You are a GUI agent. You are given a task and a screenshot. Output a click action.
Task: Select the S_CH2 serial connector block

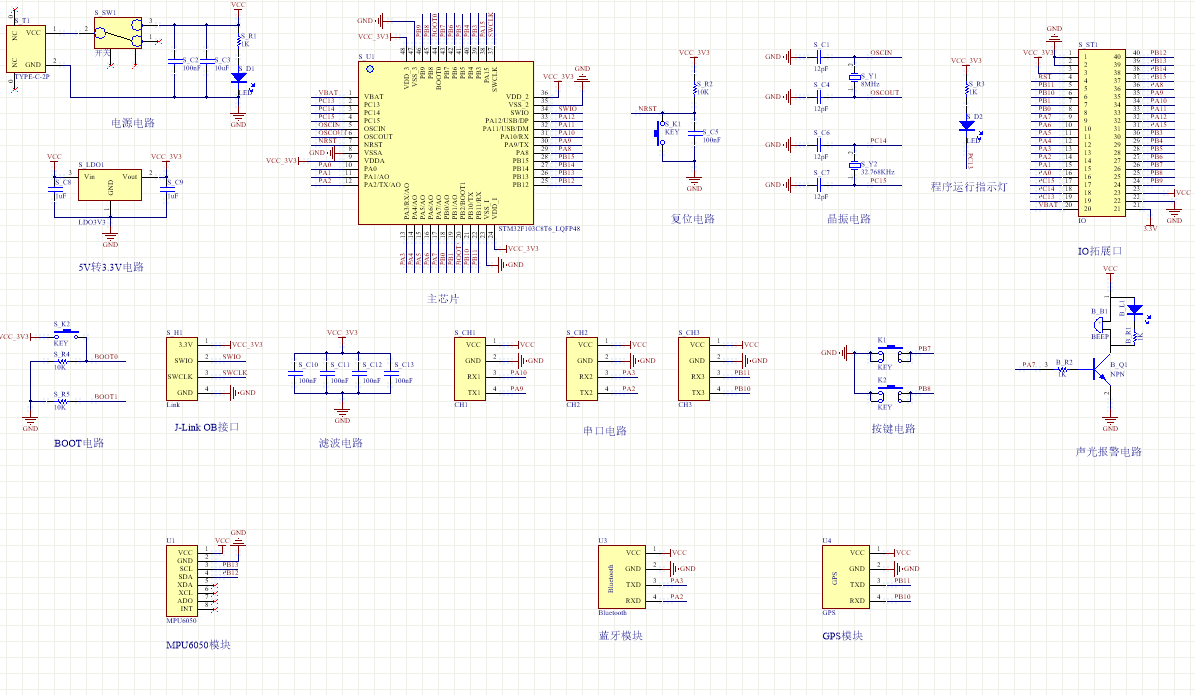coord(581,369)
